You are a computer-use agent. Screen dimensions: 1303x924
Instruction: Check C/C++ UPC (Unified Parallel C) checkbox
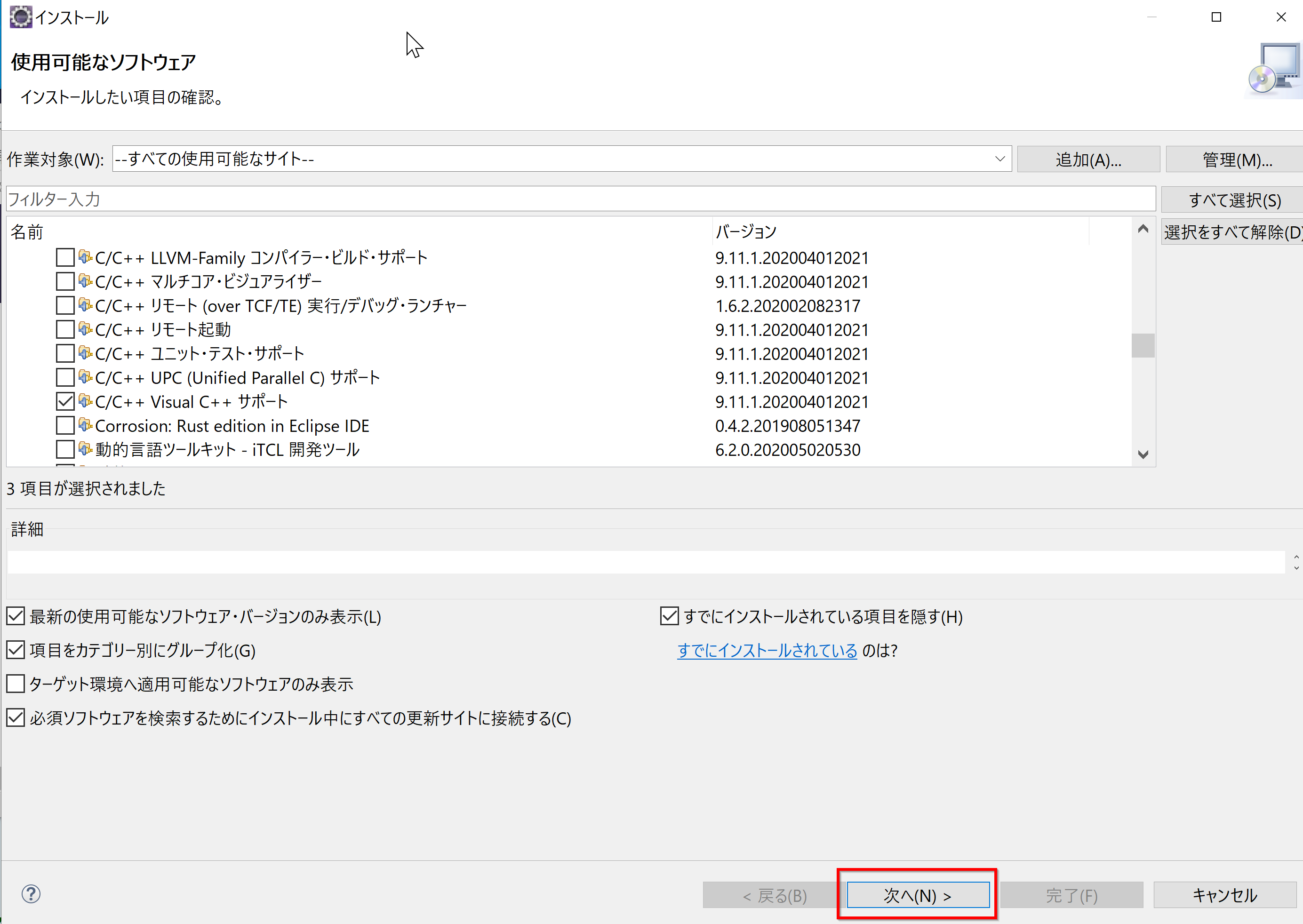65,377
